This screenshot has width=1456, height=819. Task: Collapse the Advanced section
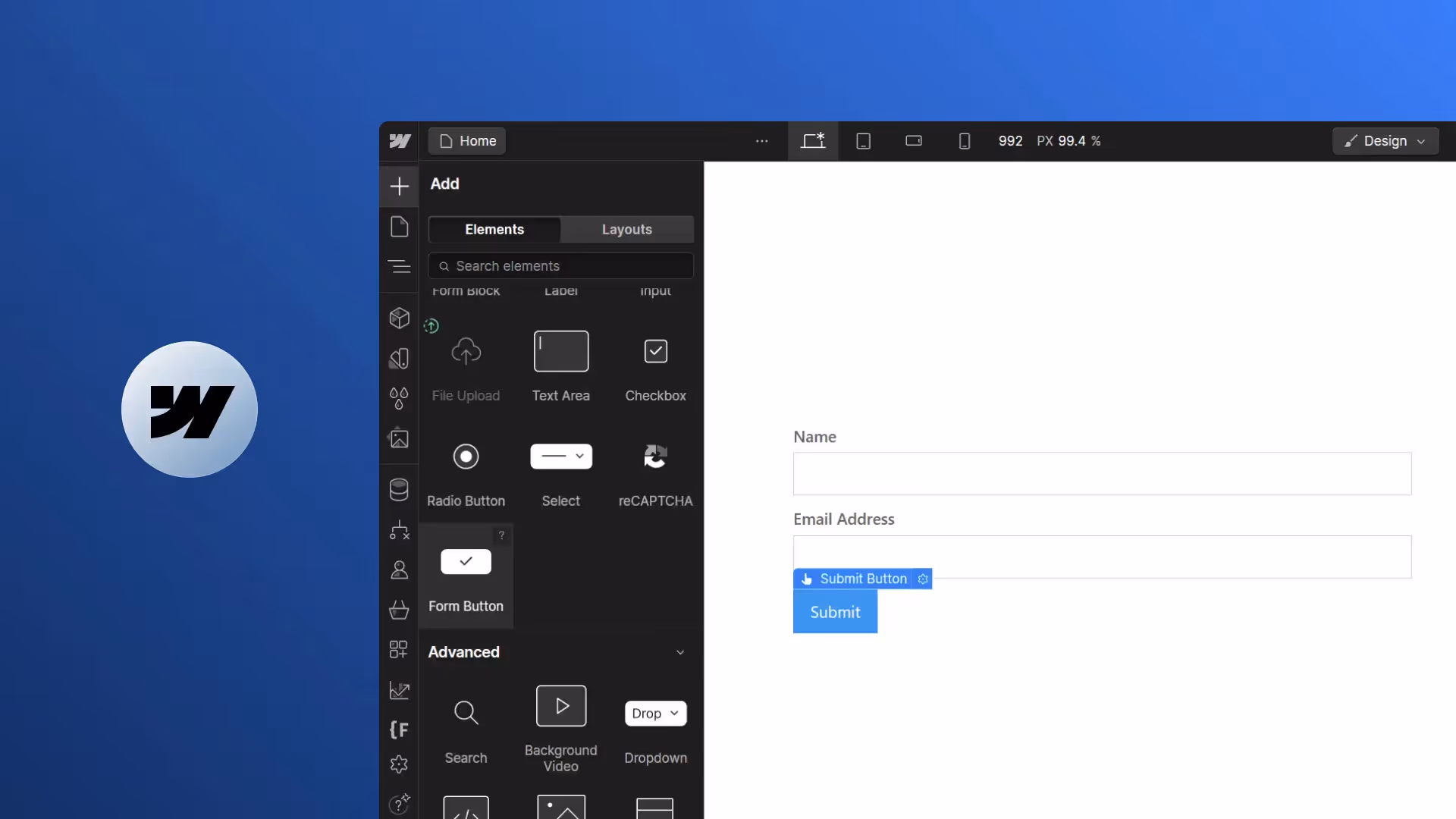click(679, 652)
